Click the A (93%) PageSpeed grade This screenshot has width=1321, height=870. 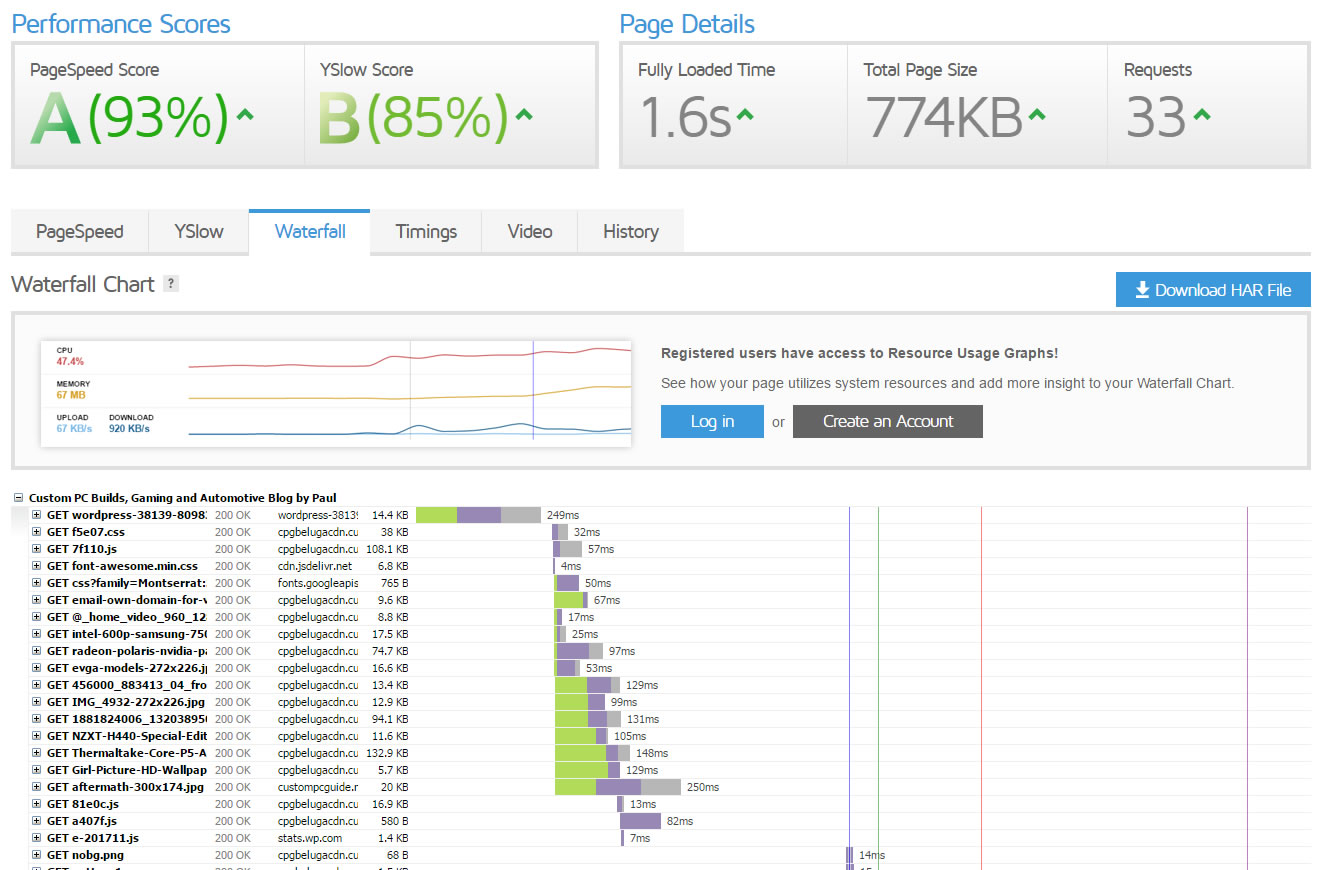130,117
